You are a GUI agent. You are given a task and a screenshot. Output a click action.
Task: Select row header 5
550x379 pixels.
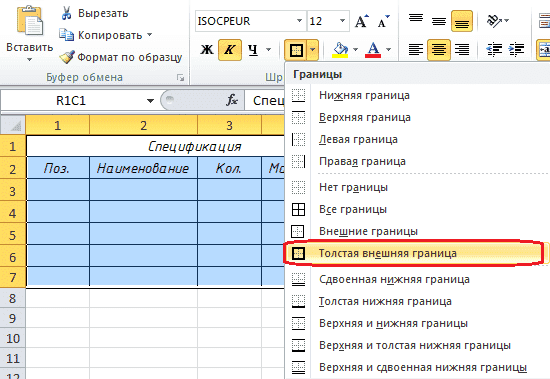[x=13, y=235]
